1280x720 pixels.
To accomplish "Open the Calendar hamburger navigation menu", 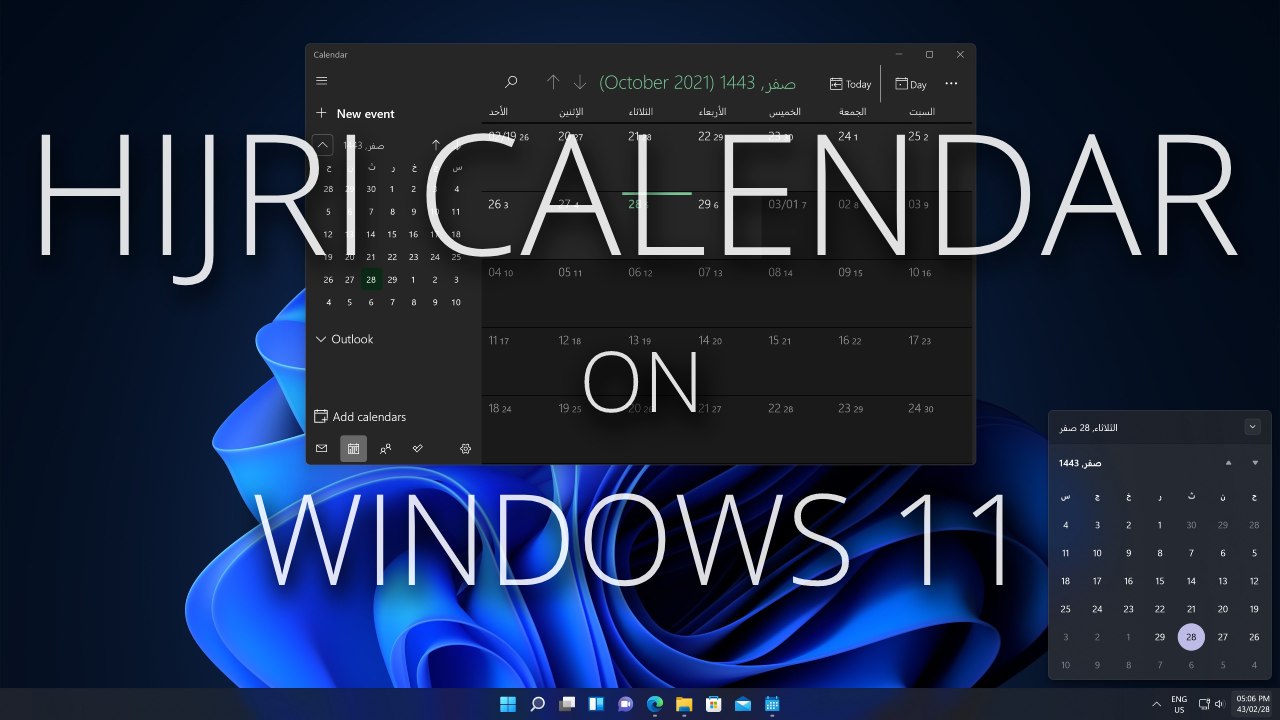I will [321, 81].
